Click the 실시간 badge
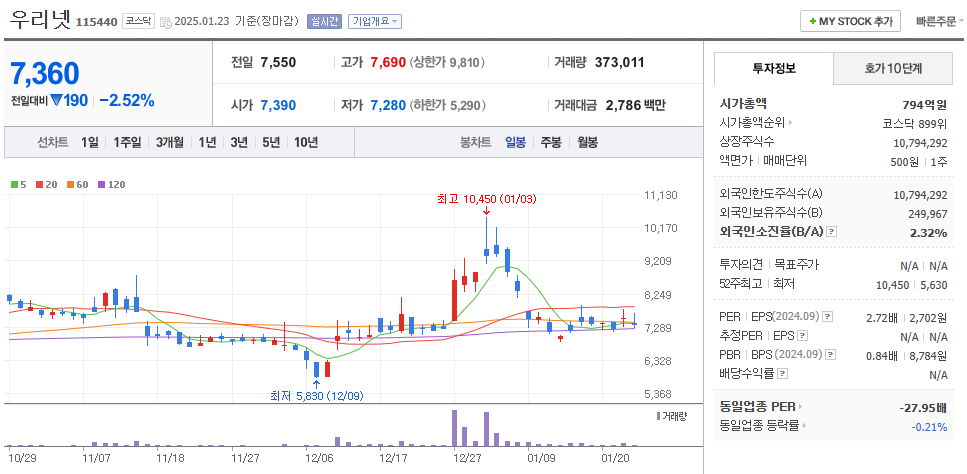Screen dimensions: 967x474 coord(324,21)
